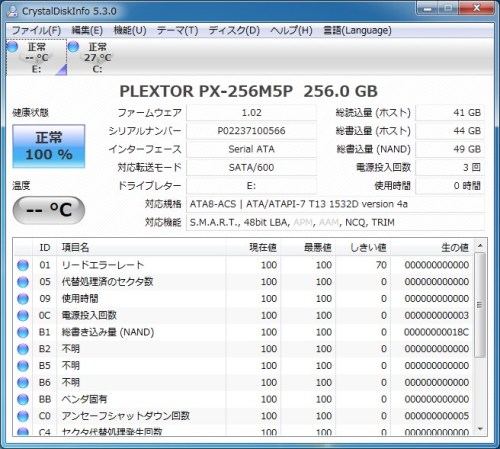
Task: Click the CrystalDiskInfo app icon in title bar
Action: point(12,11)
